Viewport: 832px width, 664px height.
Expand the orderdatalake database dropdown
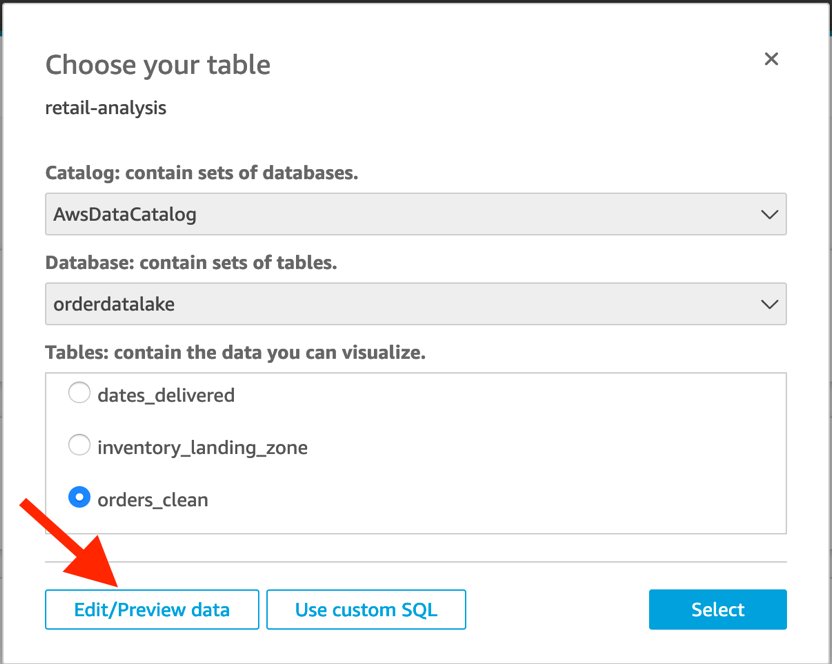point(415,304)
